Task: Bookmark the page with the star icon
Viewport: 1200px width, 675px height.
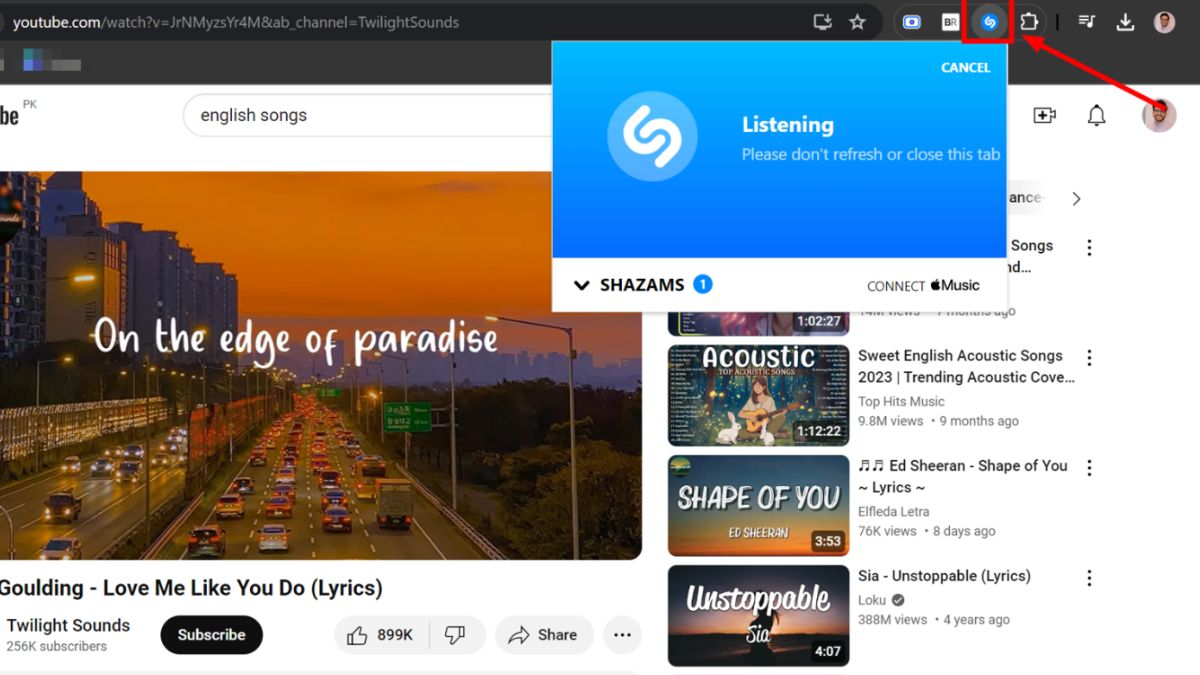Action: click(858, 21)
